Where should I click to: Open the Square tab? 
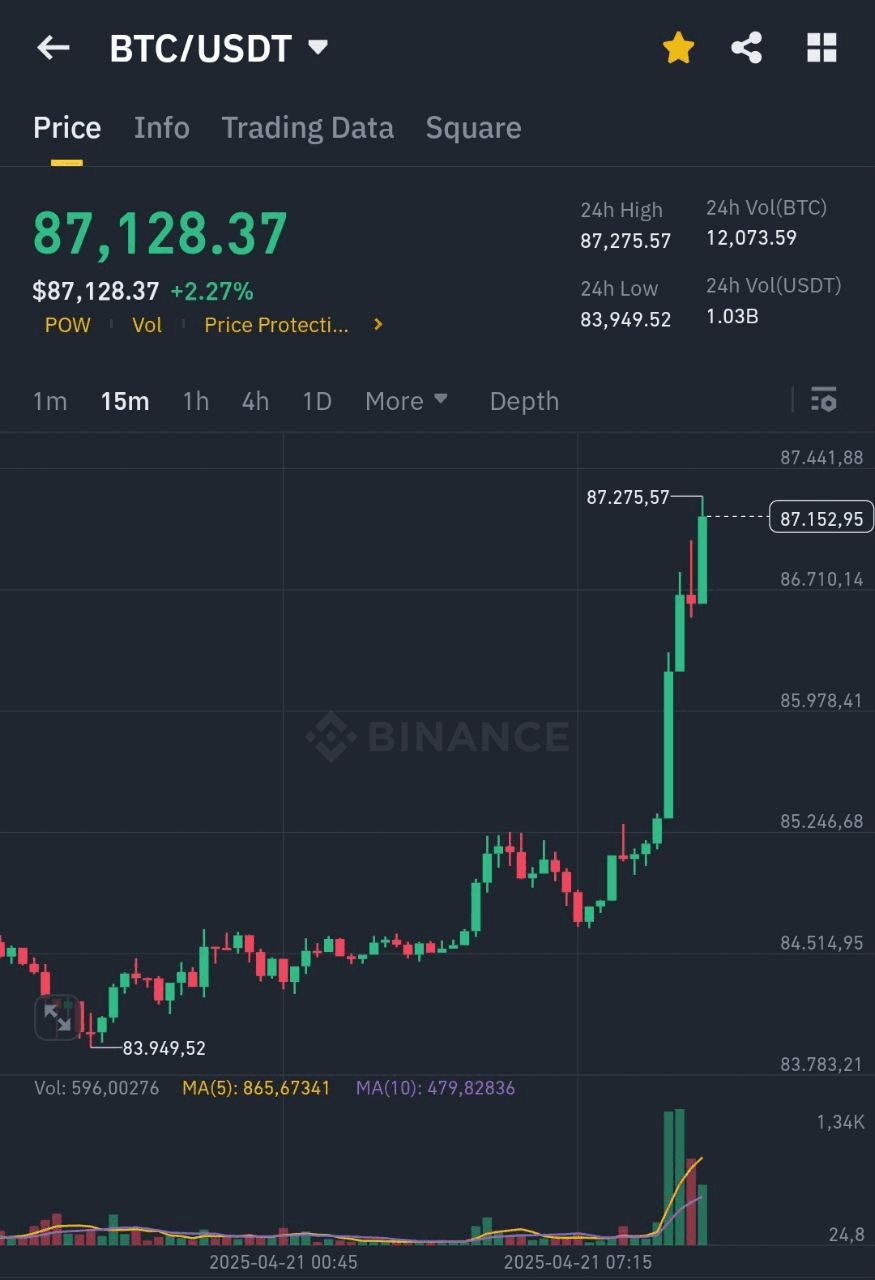click(x=473, y=128)
